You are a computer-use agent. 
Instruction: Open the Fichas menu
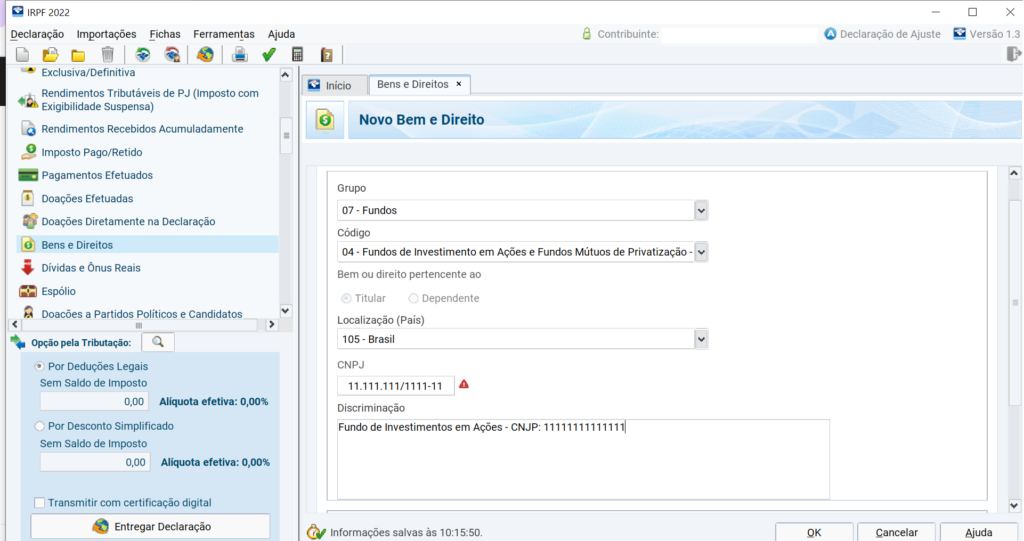point(165,34)
